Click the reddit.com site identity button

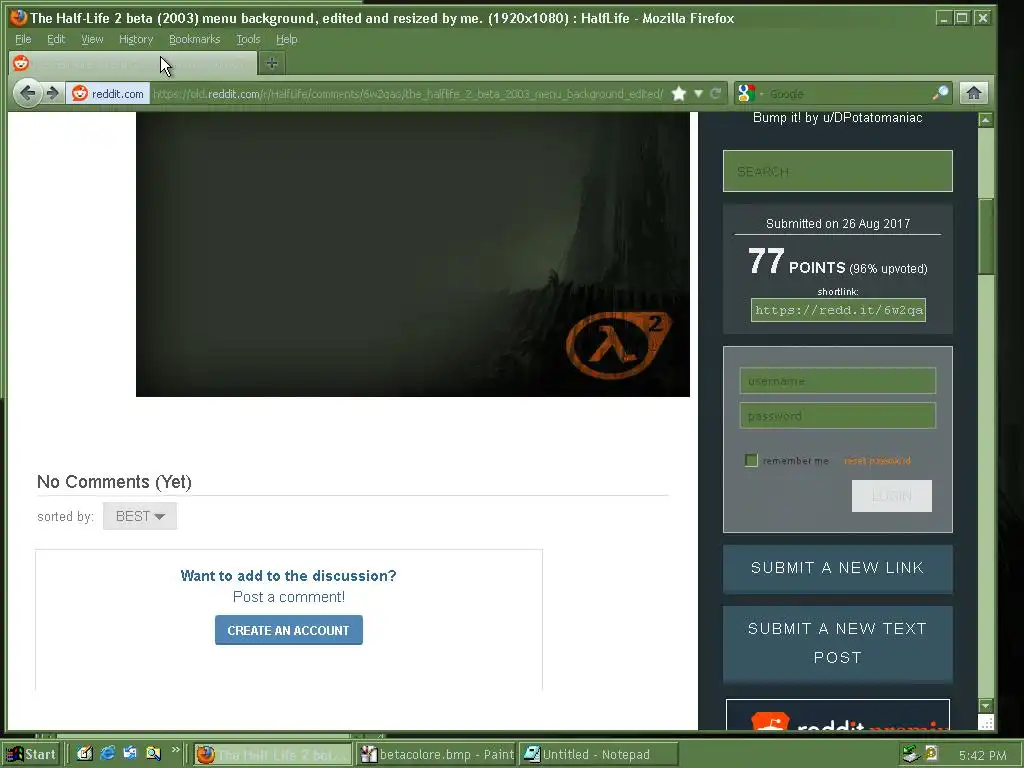click(108, 93)
